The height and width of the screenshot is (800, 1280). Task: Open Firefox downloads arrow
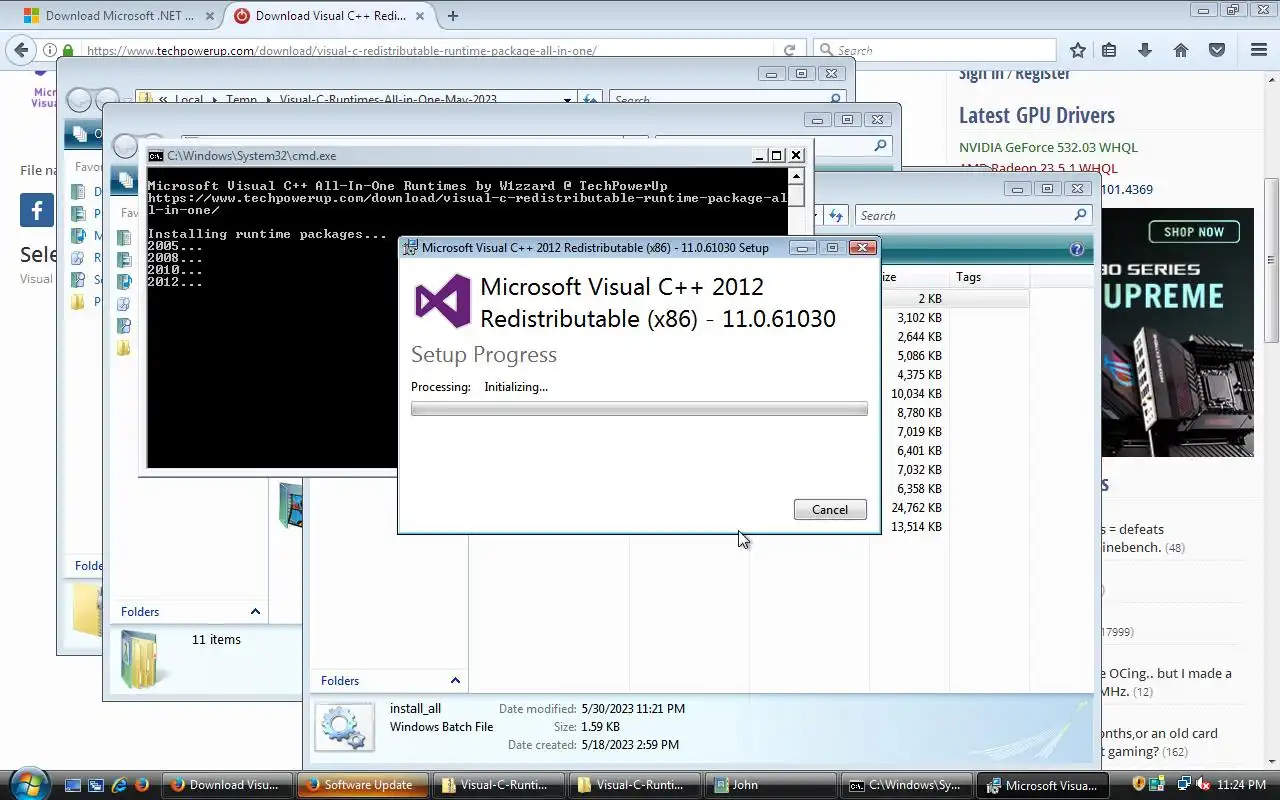pyautogui.click(x=1145, y=50)
